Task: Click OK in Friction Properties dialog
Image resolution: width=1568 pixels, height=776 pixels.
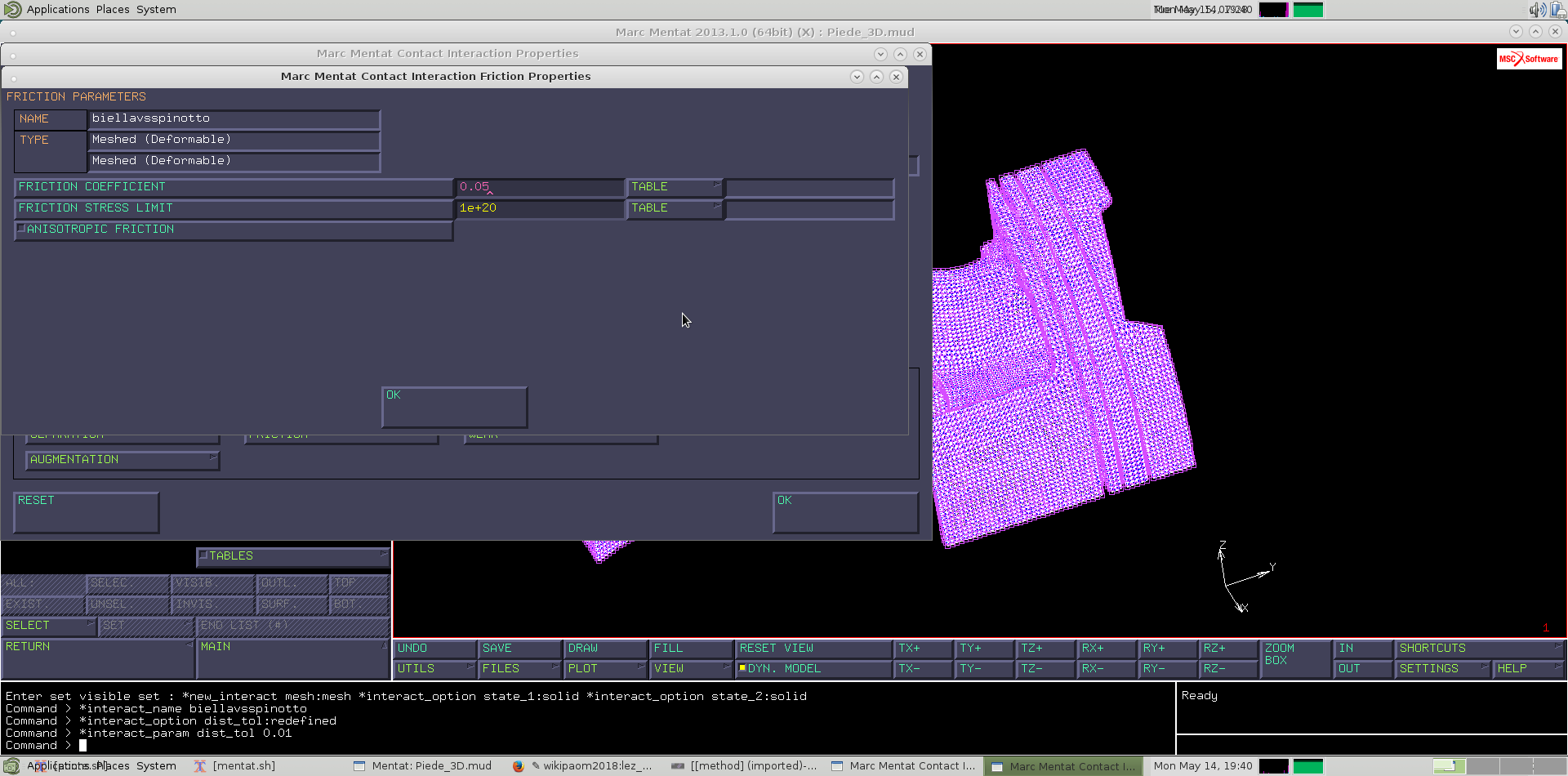Action: tap(454, 408)
